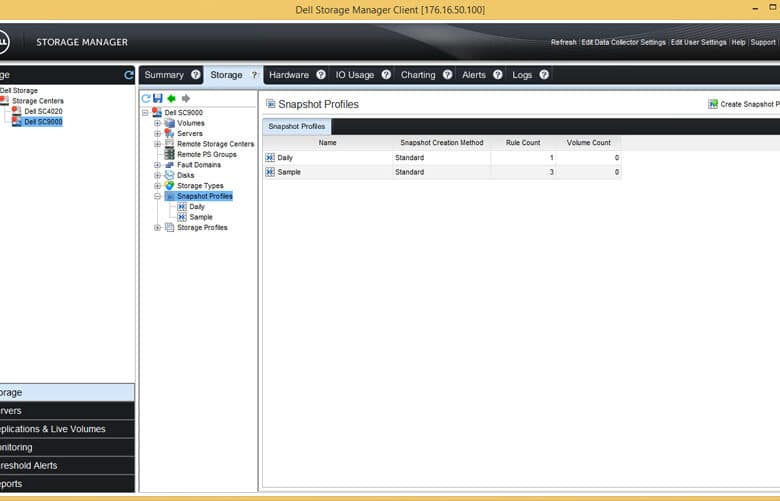Click the Storage Profiles icon in tree
This screenshot has width=780, height=501.
(x=170, y=227)
